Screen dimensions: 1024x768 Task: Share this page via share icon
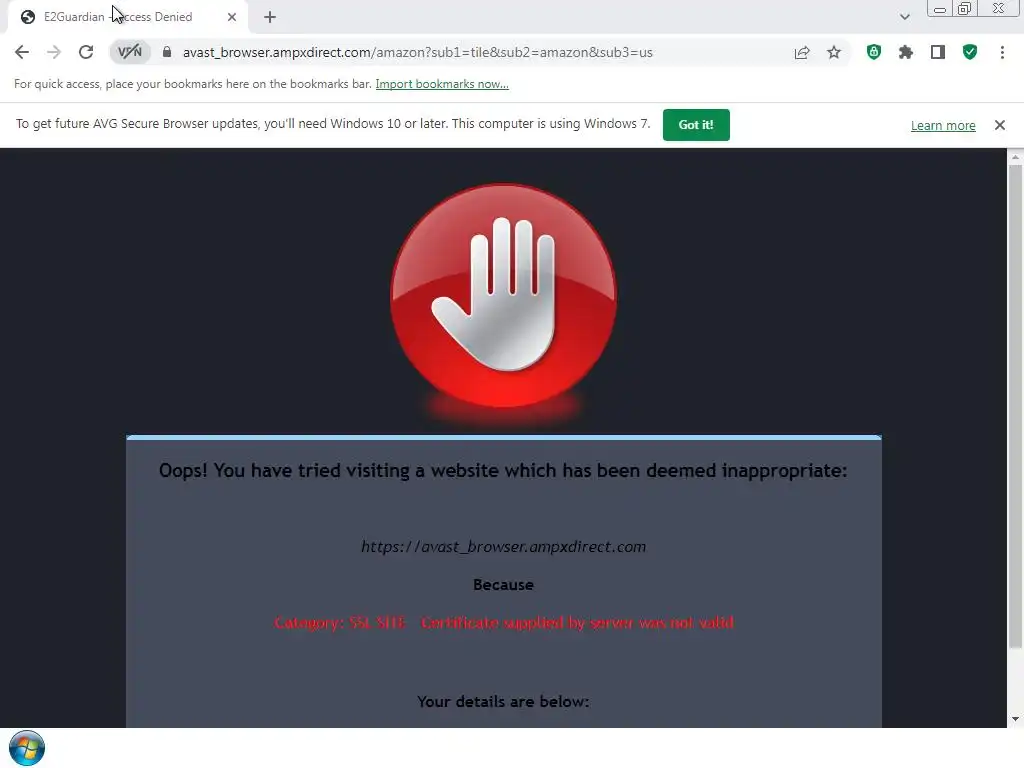coord(802,52)
